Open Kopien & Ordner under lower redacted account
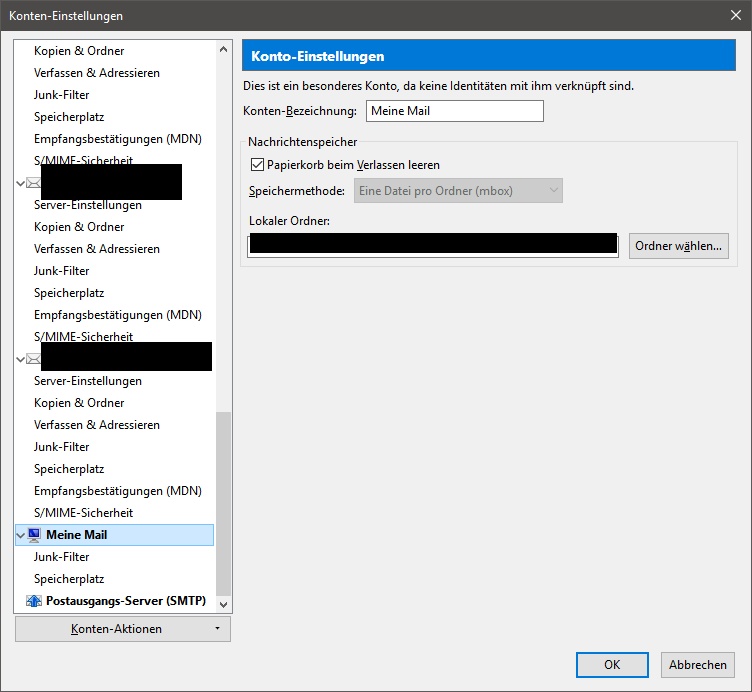Viewport: 752px width, 692px height. tap(79, 403)
